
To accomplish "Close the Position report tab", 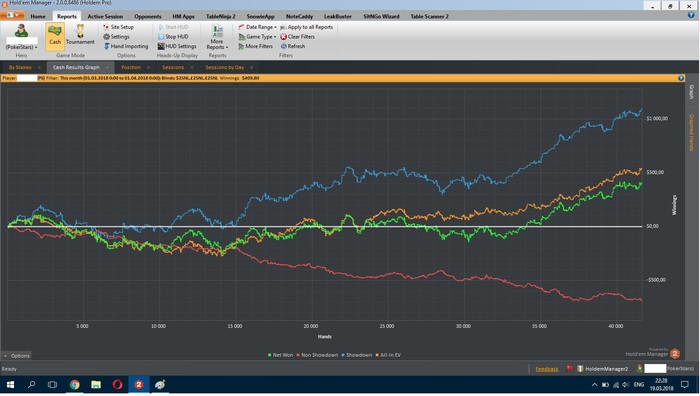I will click(148, 67).
